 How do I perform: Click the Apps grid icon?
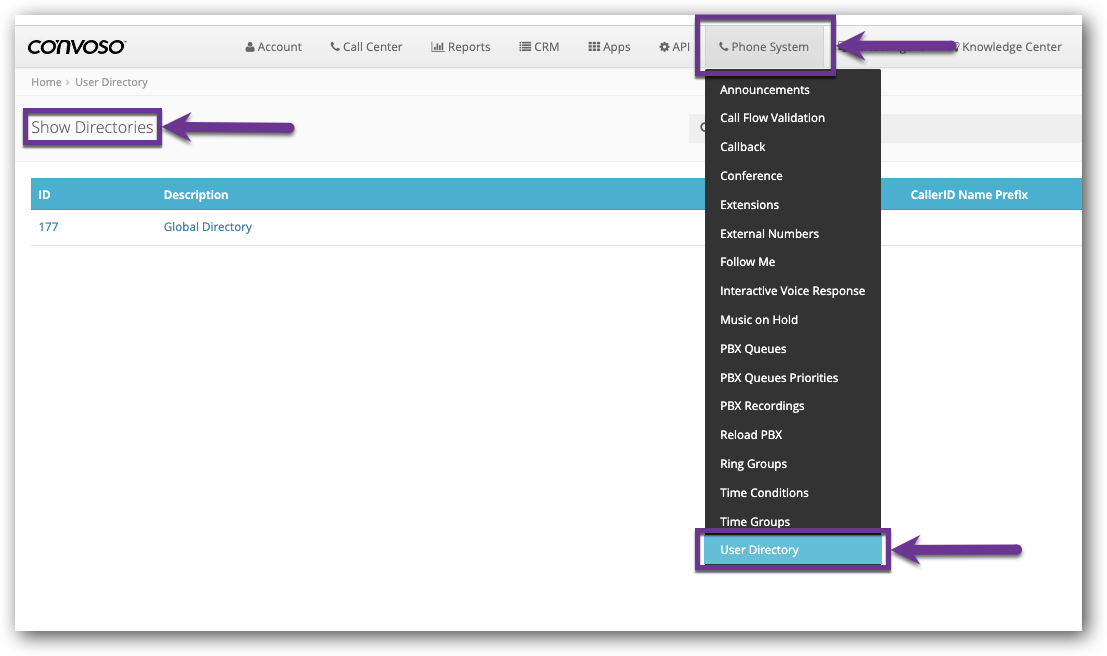(593, 46)
